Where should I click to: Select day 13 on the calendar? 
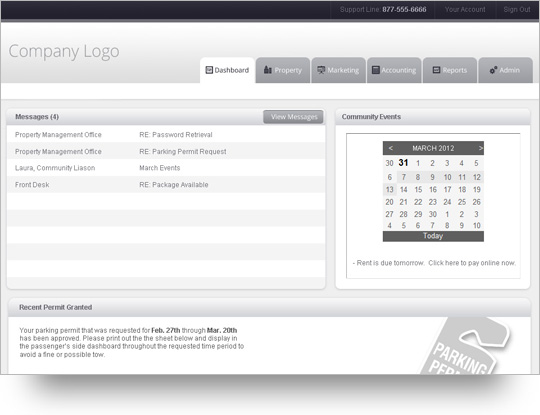coord(390,189)
